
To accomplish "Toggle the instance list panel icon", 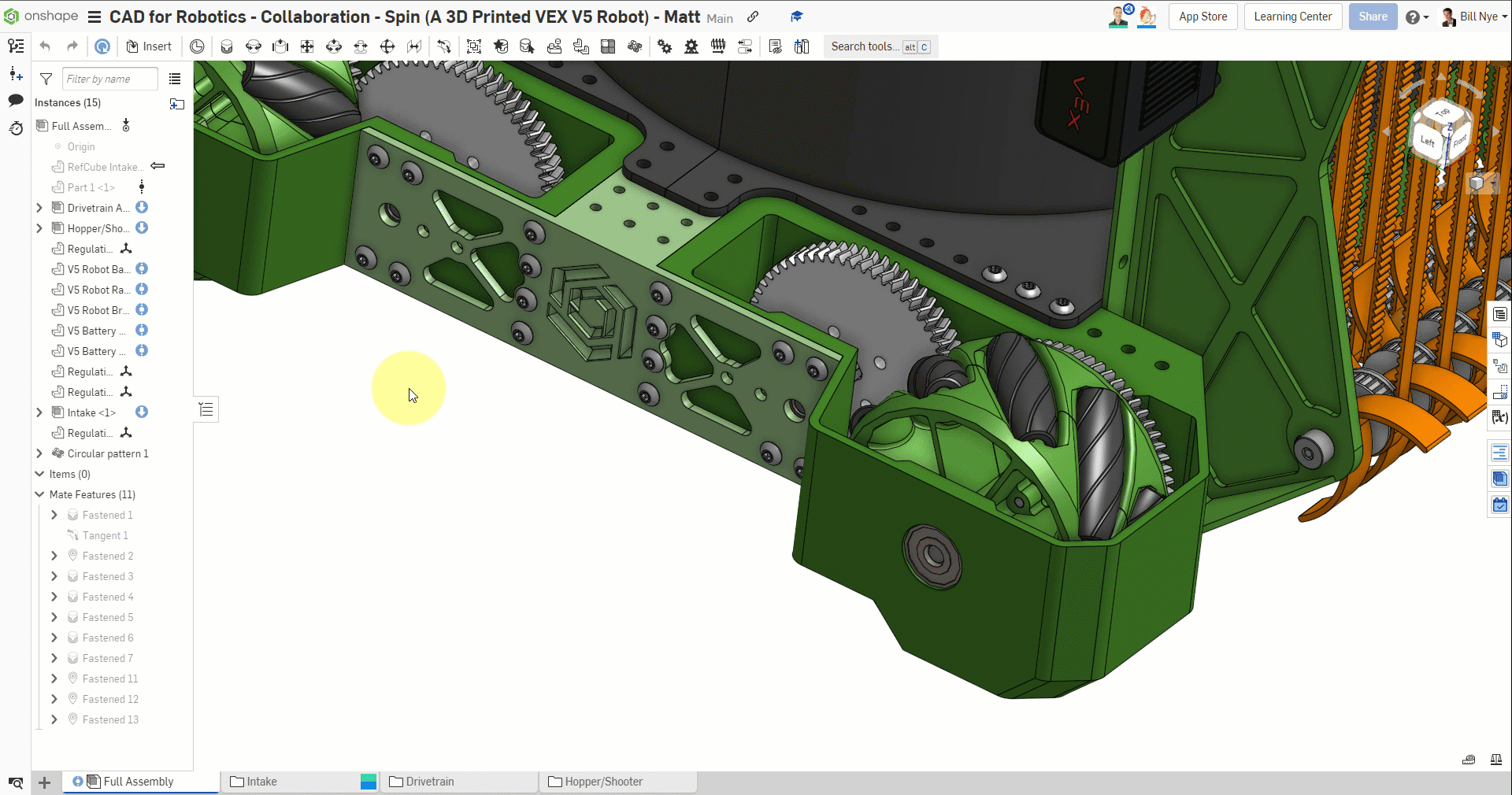I will (x=16, y=46).
